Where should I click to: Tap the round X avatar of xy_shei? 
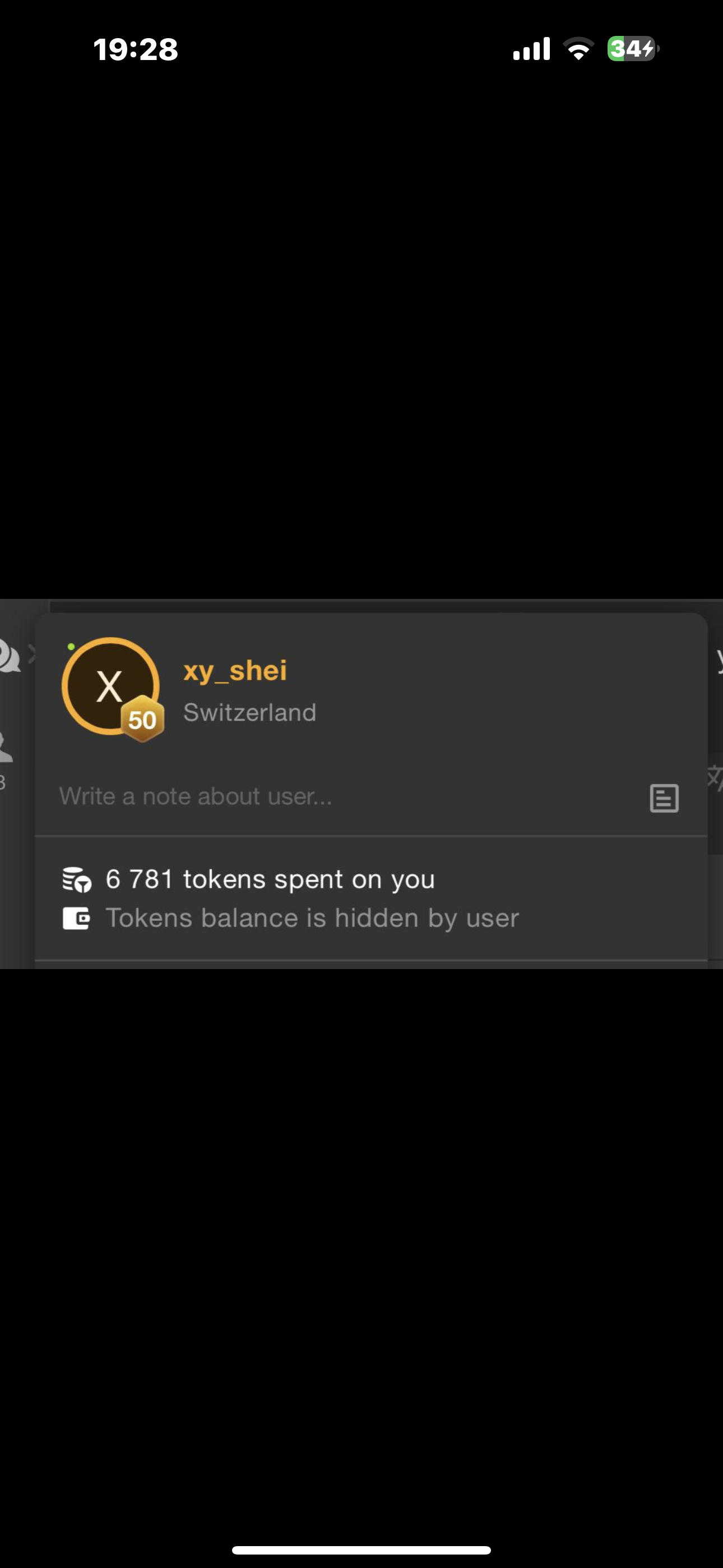click(110, 686)
